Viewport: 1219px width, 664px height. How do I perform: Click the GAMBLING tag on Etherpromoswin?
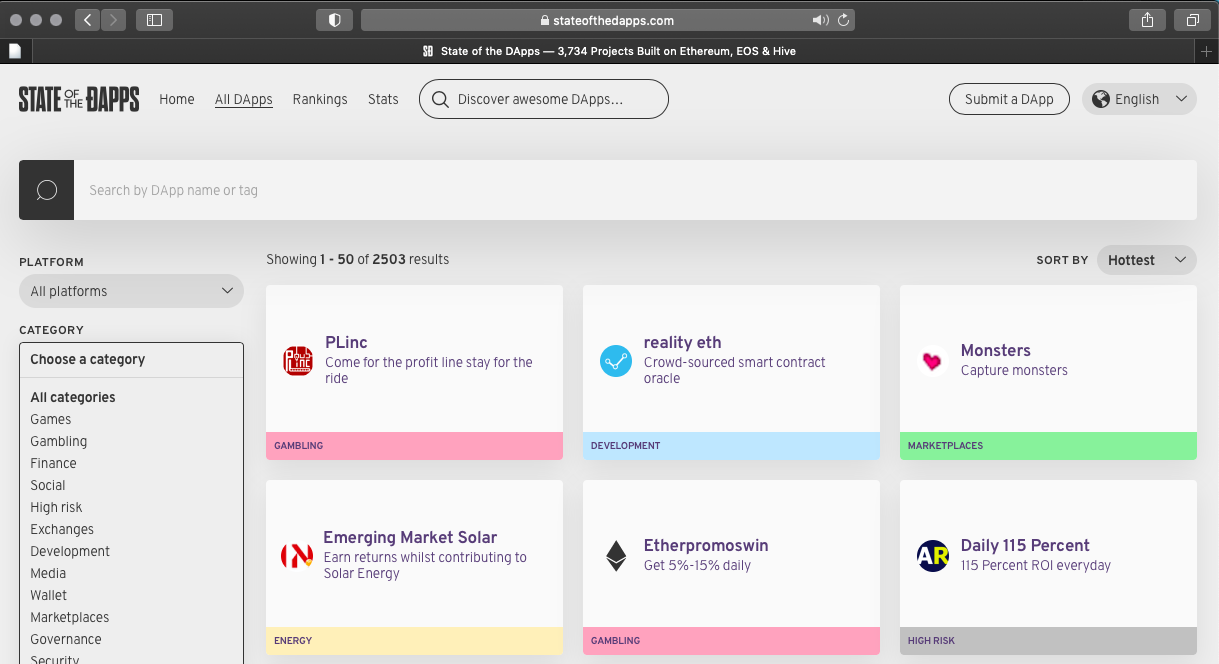[x=731, y=641]
